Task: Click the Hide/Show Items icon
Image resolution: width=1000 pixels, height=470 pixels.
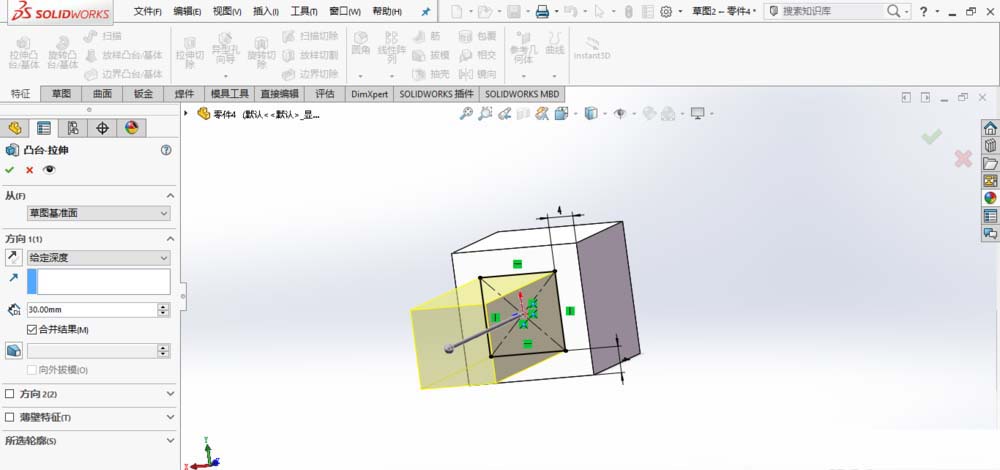Action: coord(619,114)
